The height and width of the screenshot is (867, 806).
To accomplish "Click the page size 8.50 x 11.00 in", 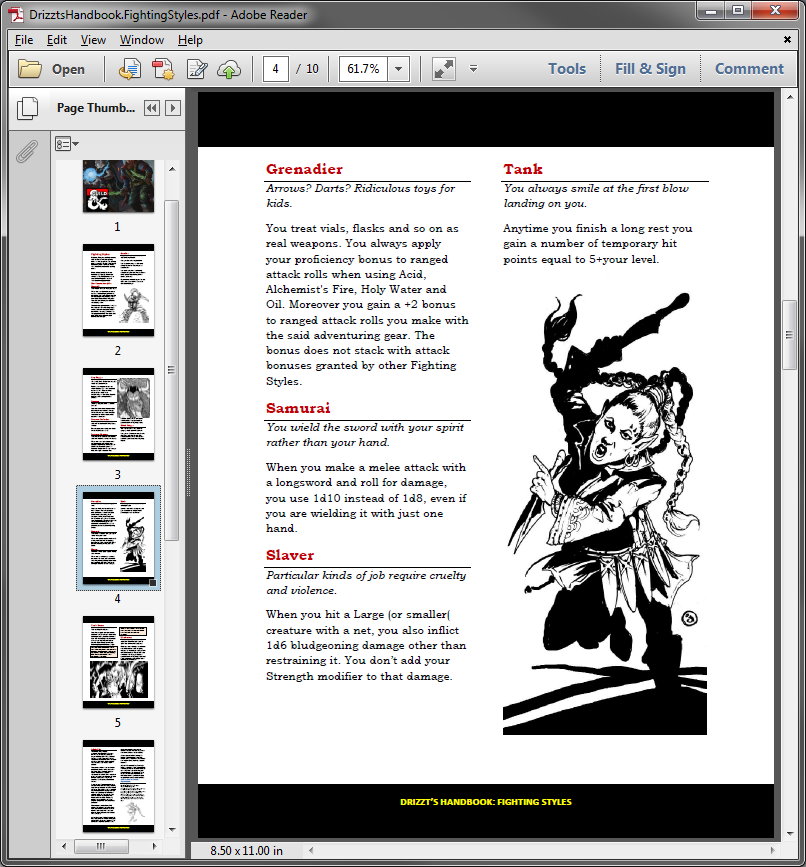I will click(247, 850).
